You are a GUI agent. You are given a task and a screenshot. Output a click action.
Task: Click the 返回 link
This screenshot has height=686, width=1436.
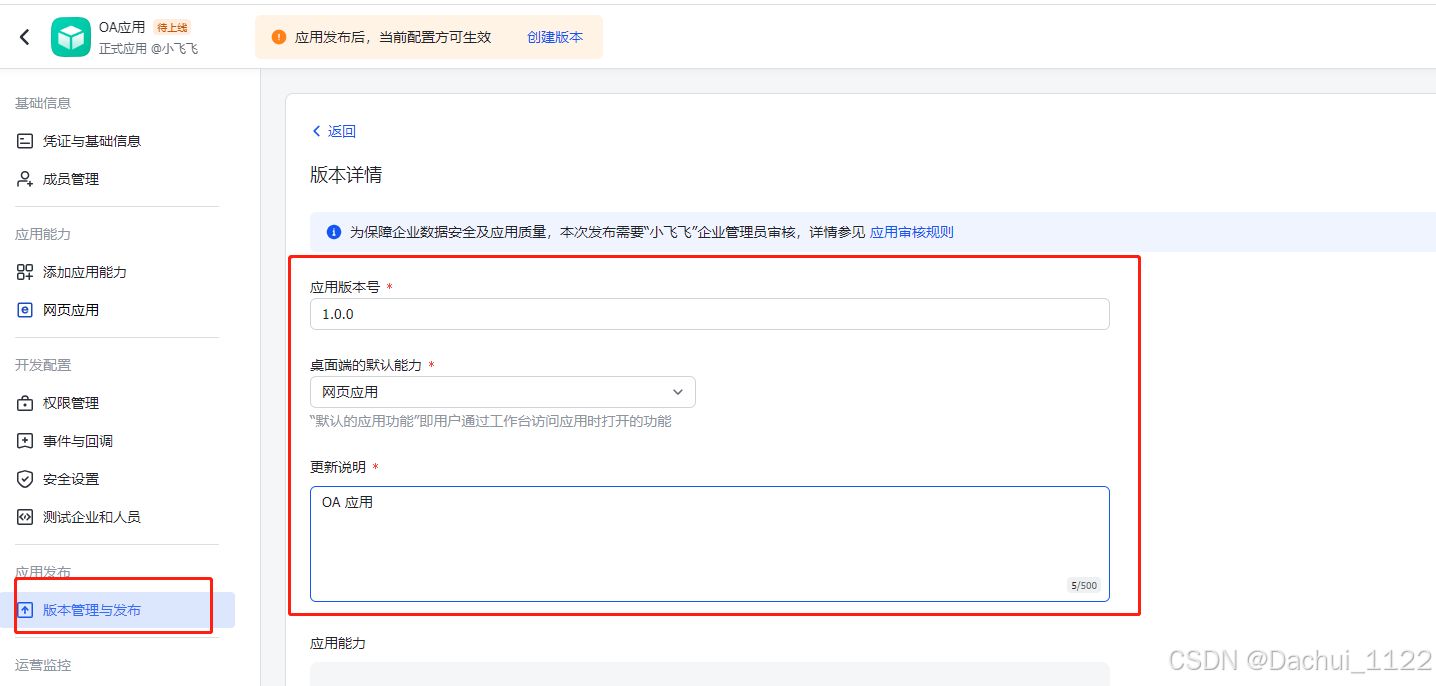click(x=342, y=131)
